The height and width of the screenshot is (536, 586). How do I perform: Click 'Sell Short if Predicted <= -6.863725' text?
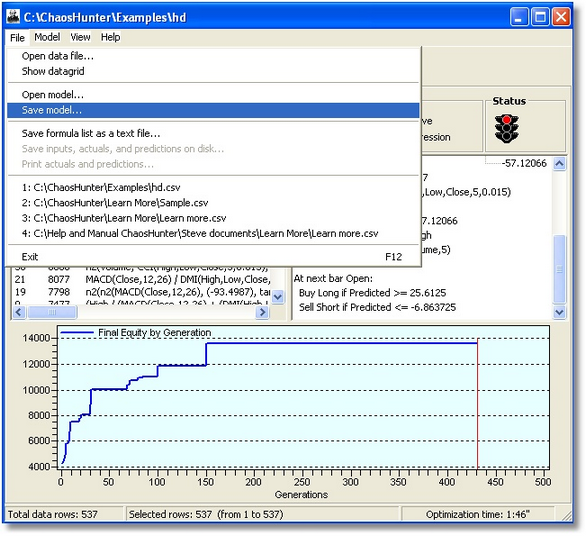click(377, 308)
